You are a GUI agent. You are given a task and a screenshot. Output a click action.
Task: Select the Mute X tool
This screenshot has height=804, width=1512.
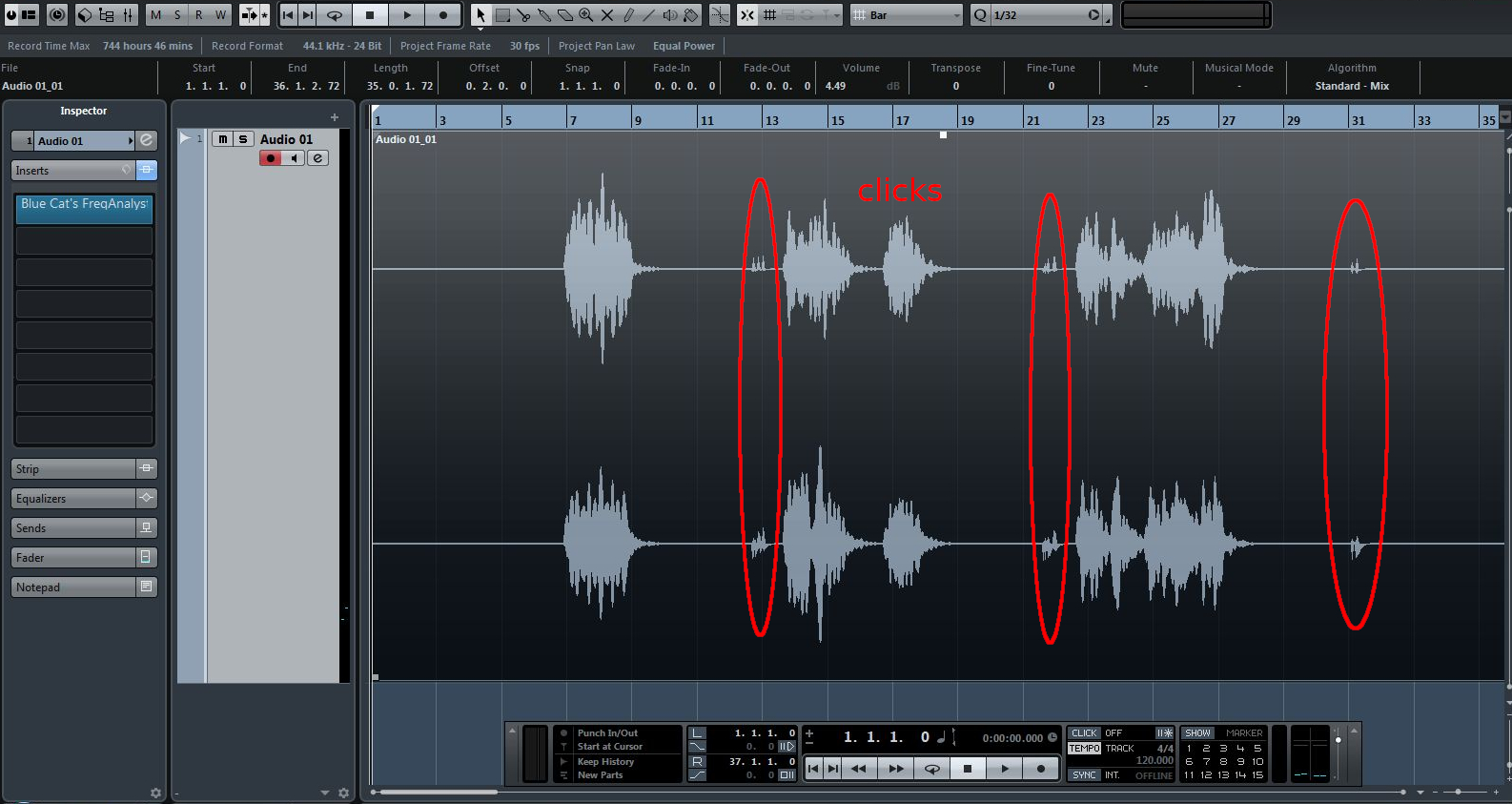[x=607, y=15]
